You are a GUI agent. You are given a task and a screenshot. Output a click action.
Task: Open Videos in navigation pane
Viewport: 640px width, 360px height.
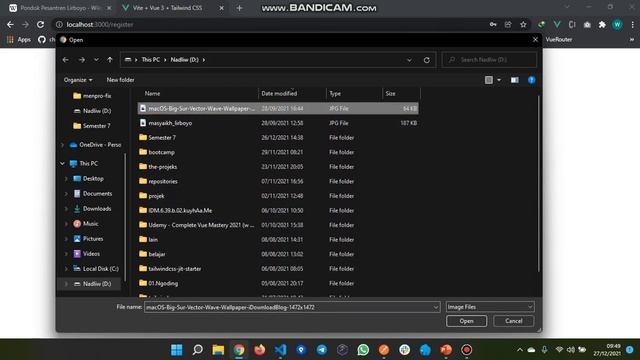[x=87, y=254]
